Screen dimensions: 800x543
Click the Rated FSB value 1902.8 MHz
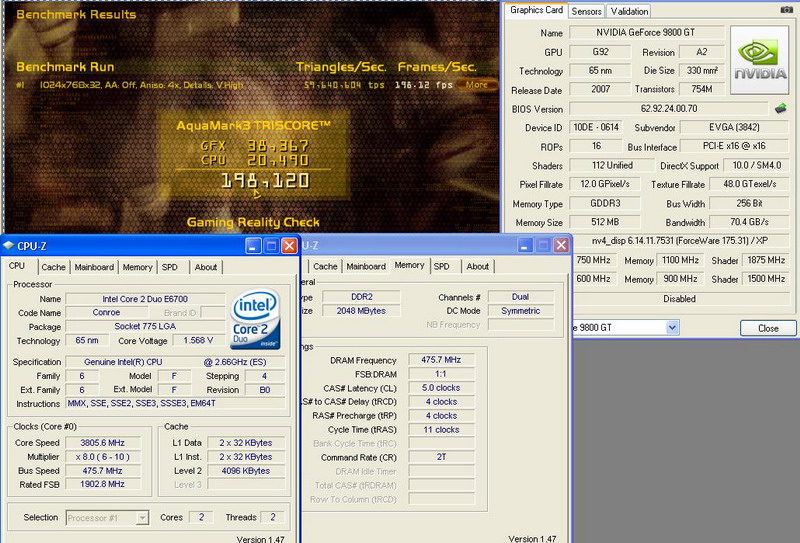103,484
